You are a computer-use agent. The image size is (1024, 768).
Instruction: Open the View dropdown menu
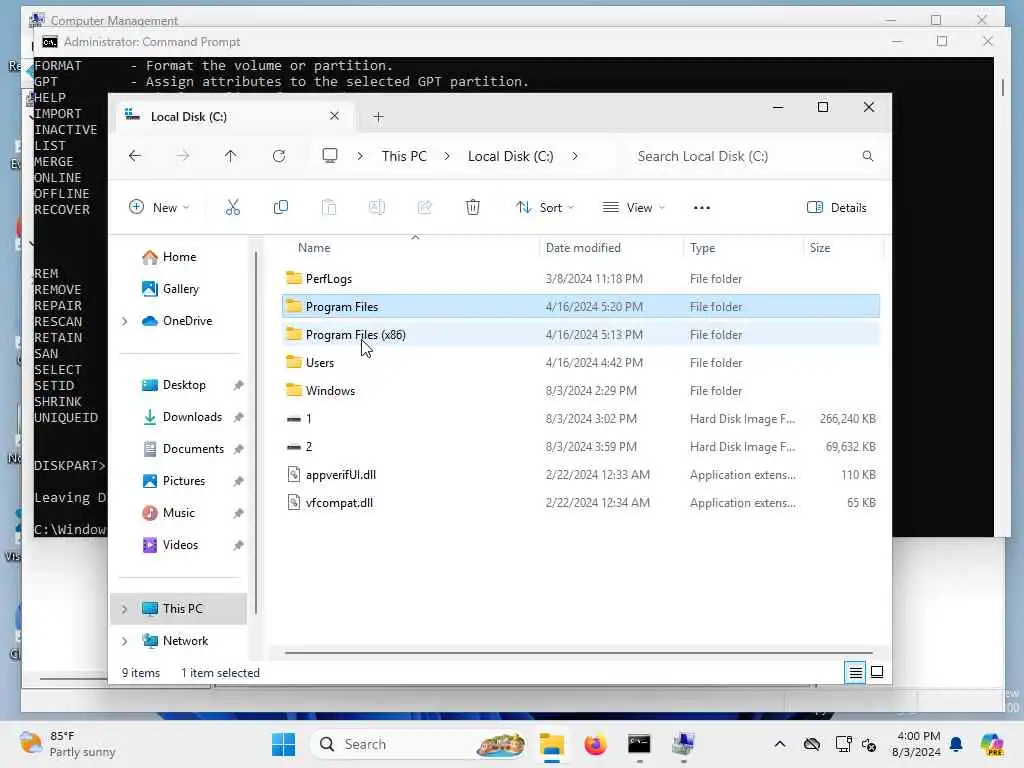633,208
